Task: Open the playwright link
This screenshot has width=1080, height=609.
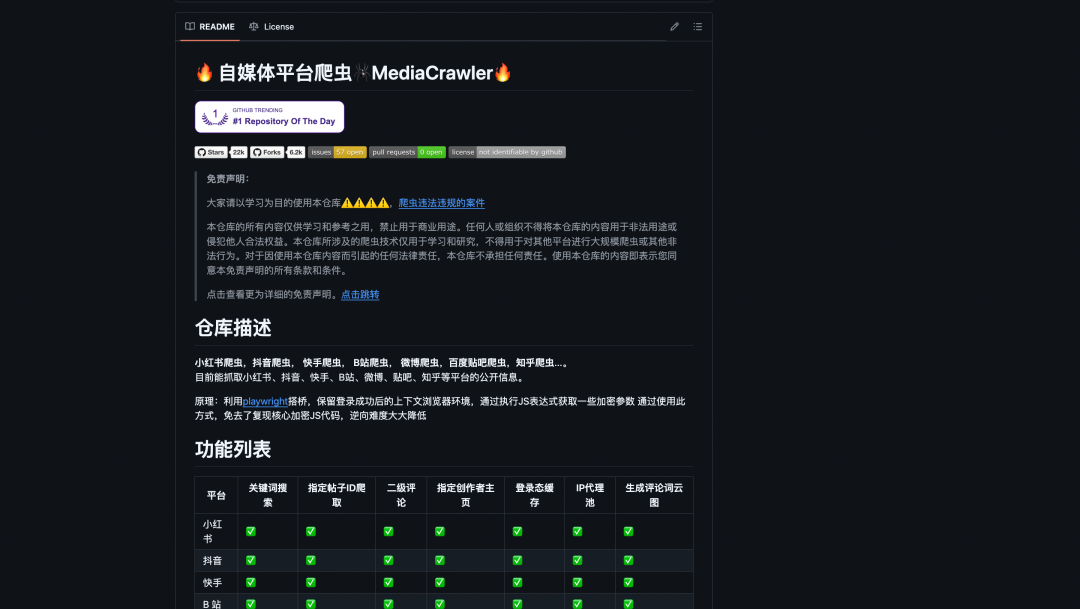Action: 265,402
